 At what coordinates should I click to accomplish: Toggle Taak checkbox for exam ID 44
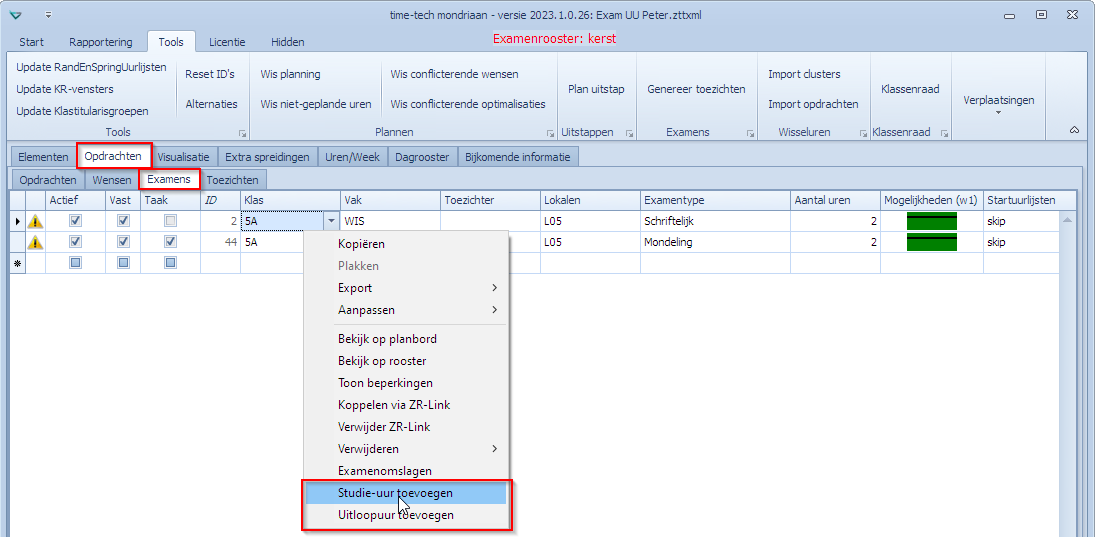tap(170, 242)
